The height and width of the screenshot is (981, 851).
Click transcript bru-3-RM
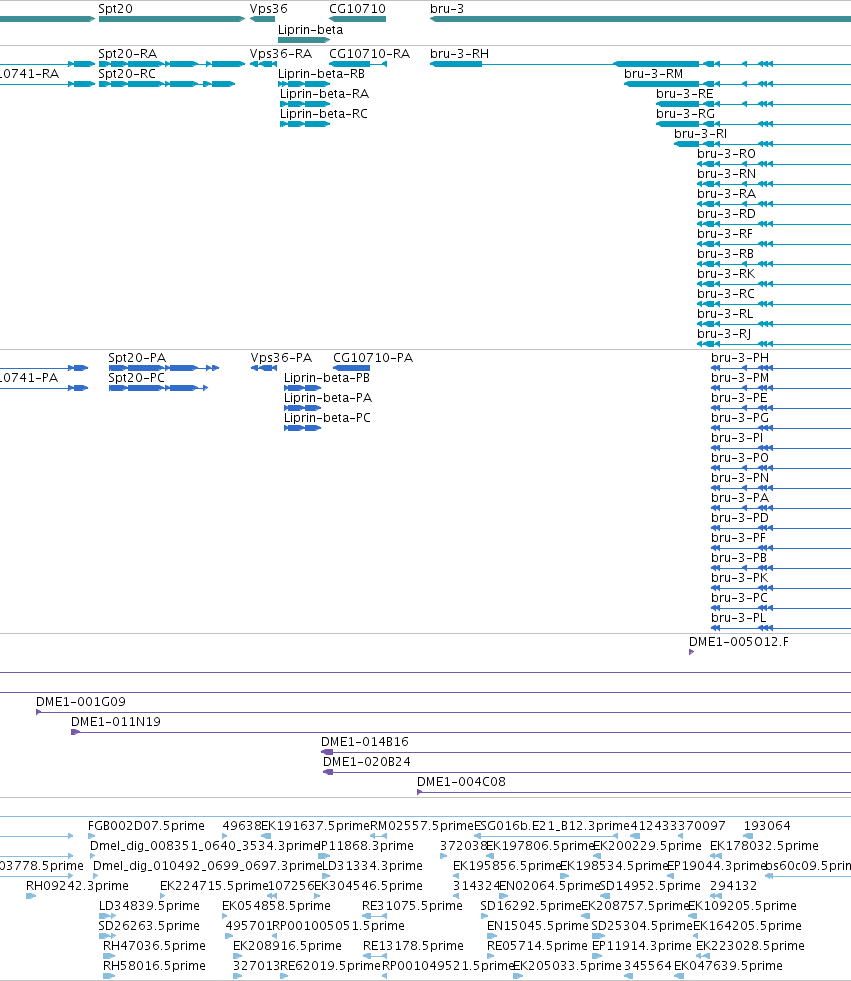tap(653, 74)
